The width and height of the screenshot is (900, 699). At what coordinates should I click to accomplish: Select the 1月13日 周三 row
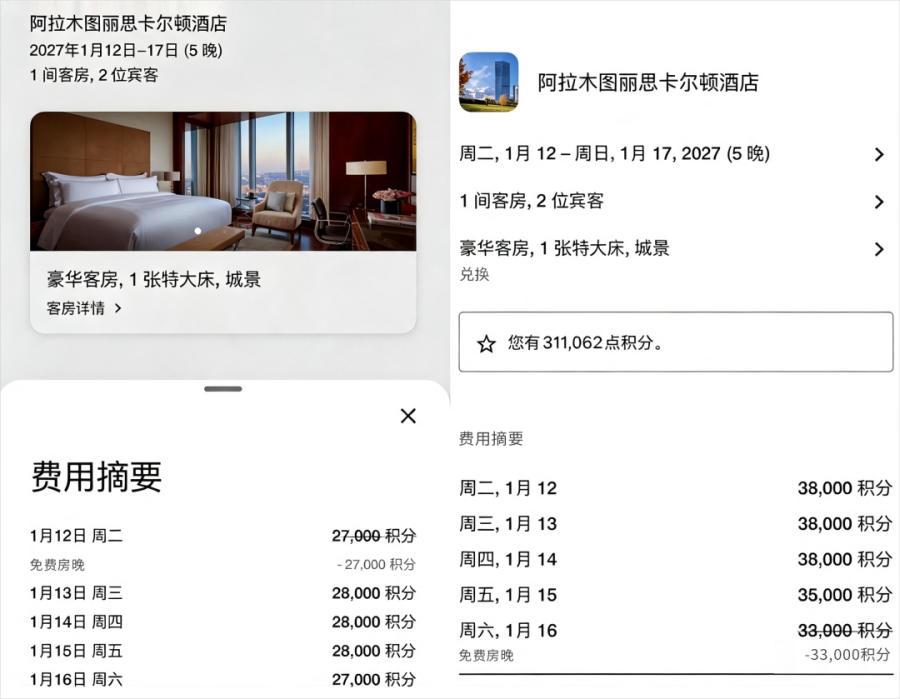tap(223, 593)
